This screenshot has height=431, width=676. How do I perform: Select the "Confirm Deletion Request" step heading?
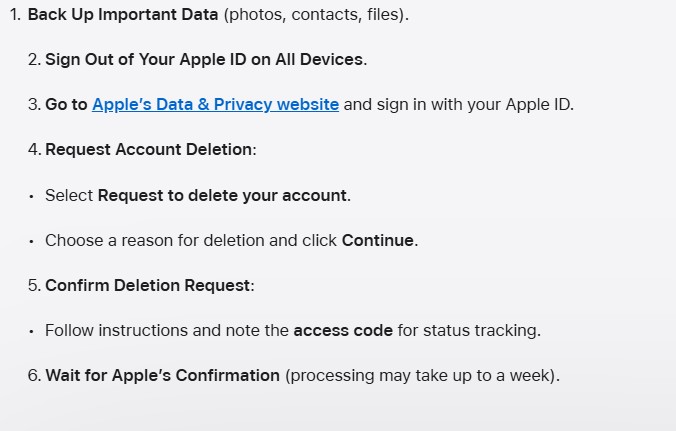[149, 285]
